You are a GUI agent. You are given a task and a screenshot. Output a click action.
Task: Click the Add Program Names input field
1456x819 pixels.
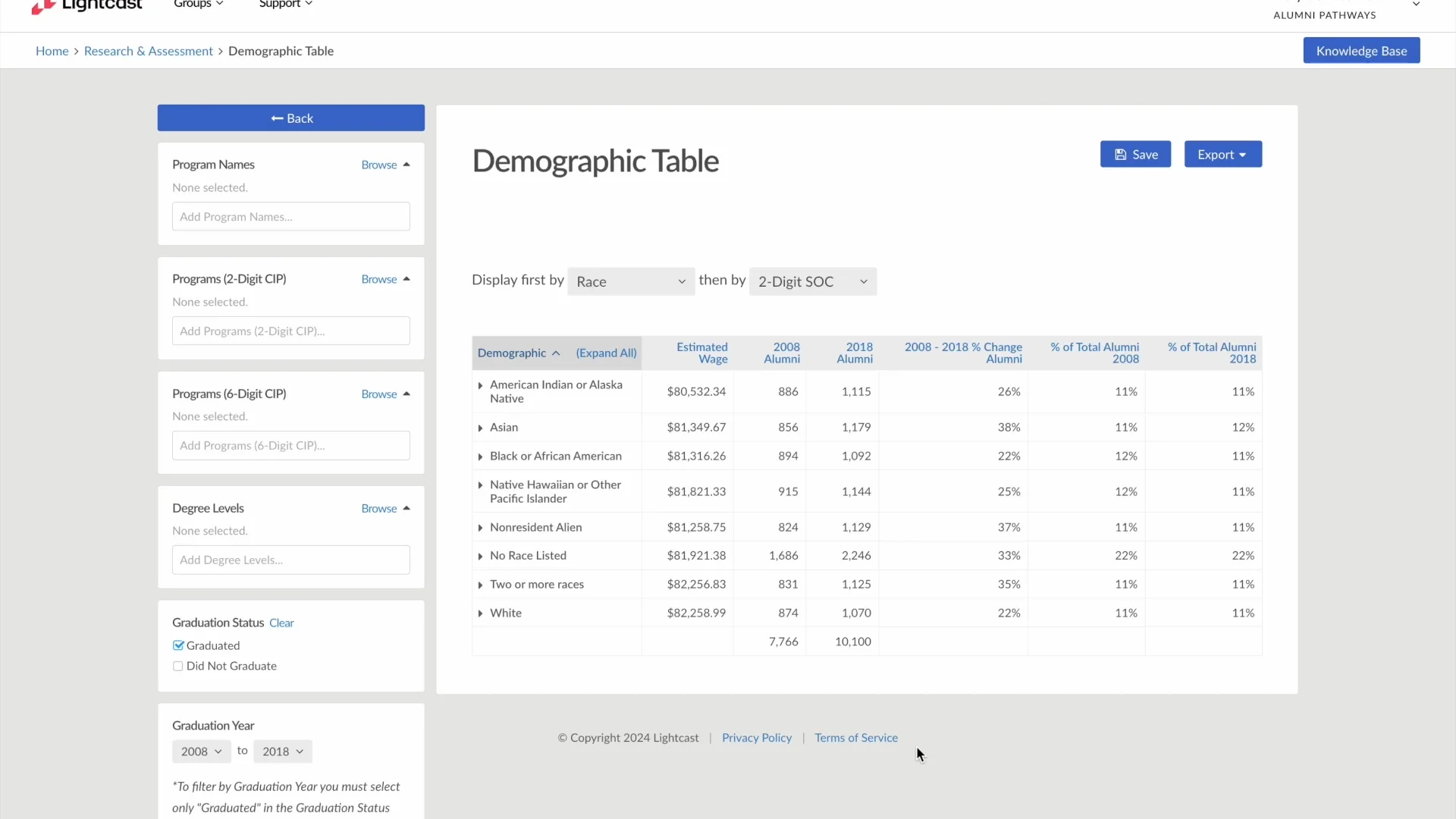click(290, 216)
